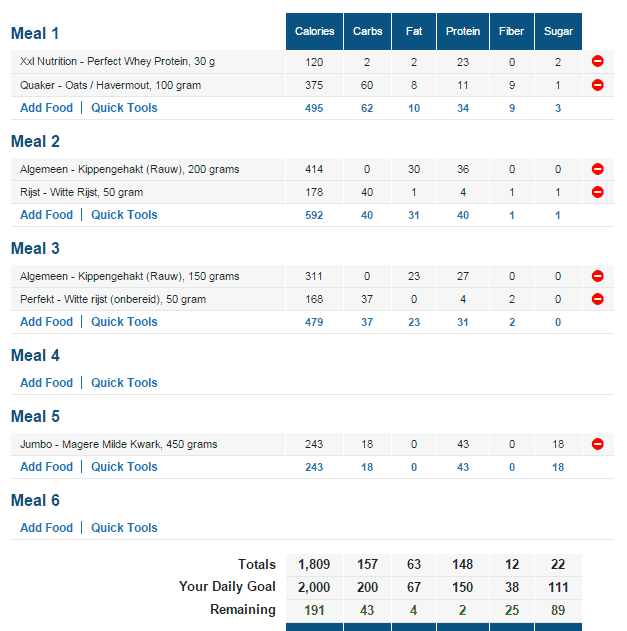Viewport: 627px width, 631px height.
Task: Click Add Food under Meal 1
Action: pyautogui.click(x=46, y=108)
